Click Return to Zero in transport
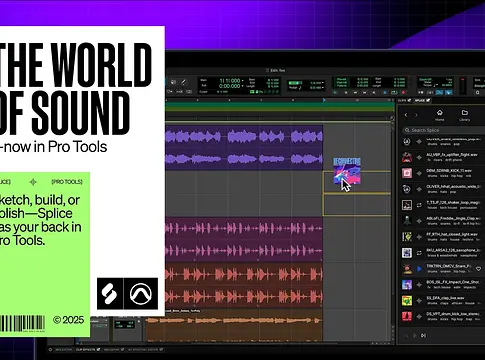The image size is (485, 360). [x=346, y=92]
